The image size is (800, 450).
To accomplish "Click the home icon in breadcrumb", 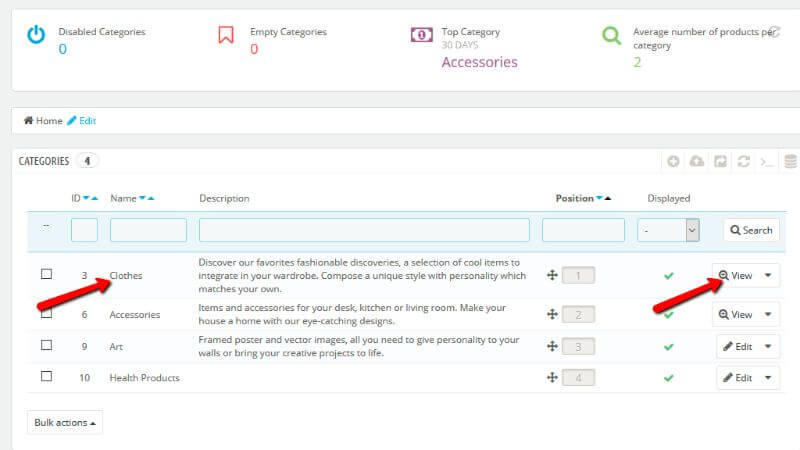I will click(x=29, y=120).
